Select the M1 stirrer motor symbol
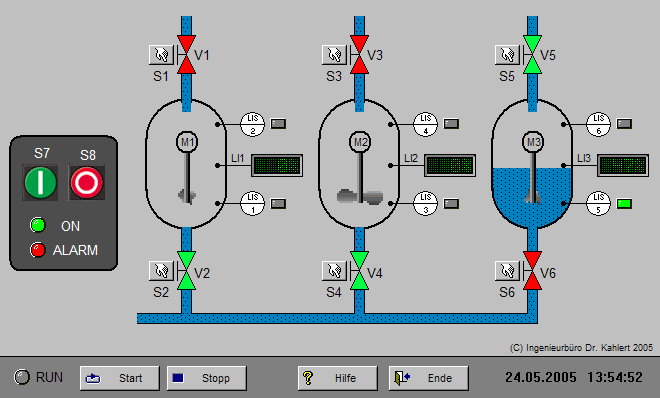Viewport: 660px width, 398px height. click(187, 142)
